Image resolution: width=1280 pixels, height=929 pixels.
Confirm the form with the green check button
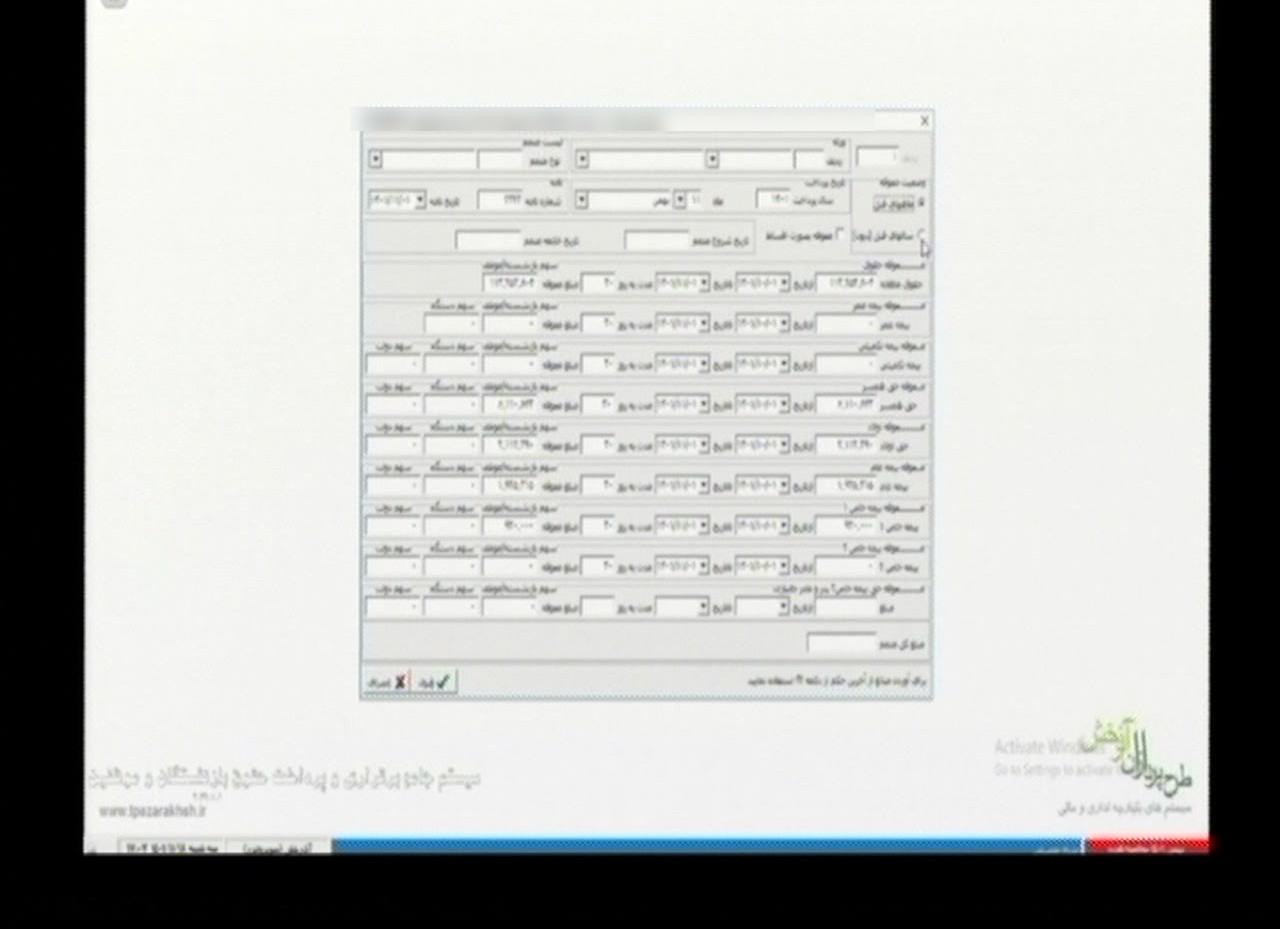[435, 681]
